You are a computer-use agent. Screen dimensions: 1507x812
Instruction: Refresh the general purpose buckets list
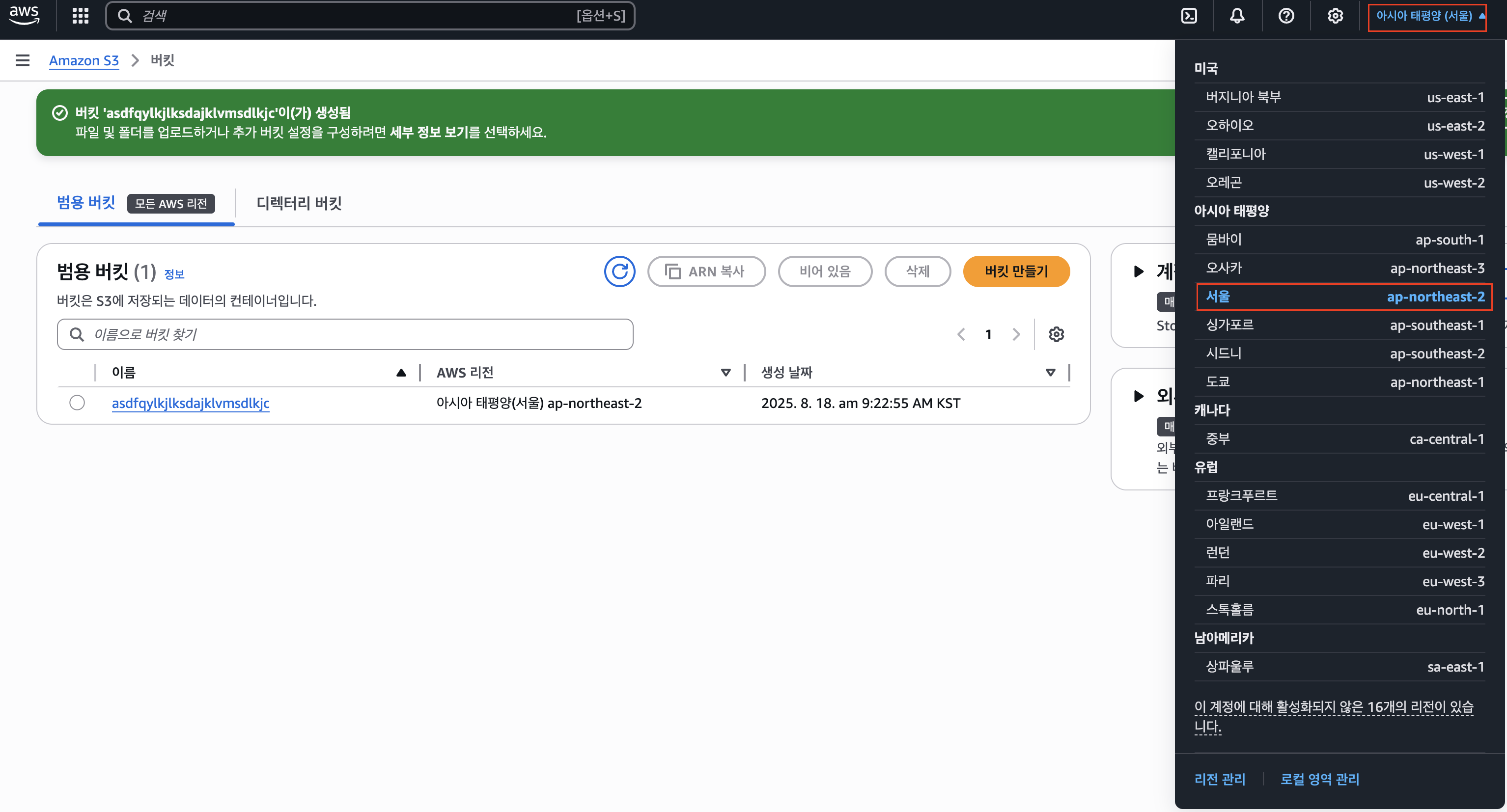619,271
